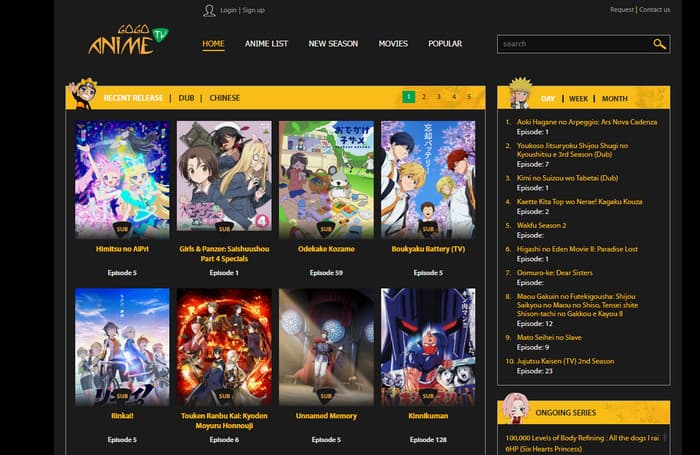Open the Contact us link
700x455 pixels.
654,9
